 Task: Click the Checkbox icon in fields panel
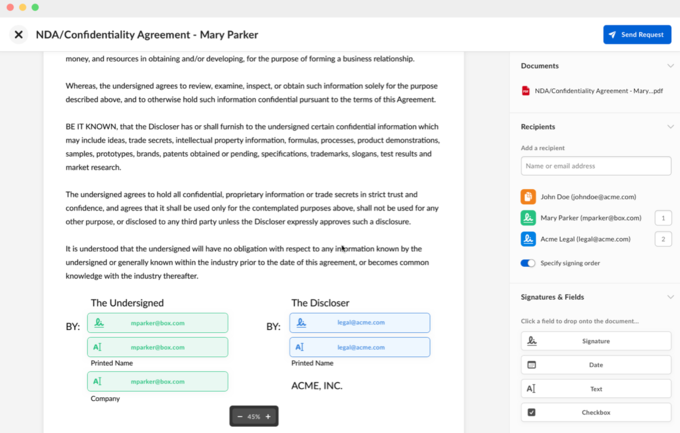coord(532,412)
